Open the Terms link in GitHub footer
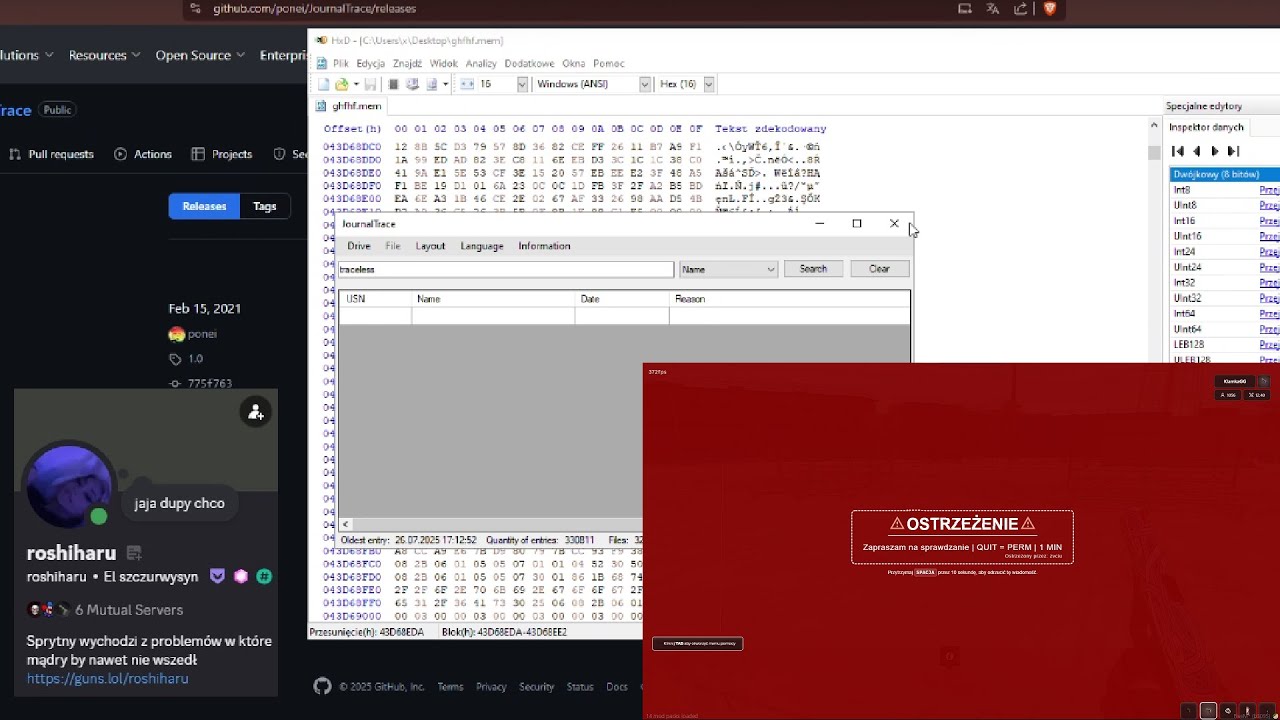1280x720 pixels. click(x=450, y=687)
